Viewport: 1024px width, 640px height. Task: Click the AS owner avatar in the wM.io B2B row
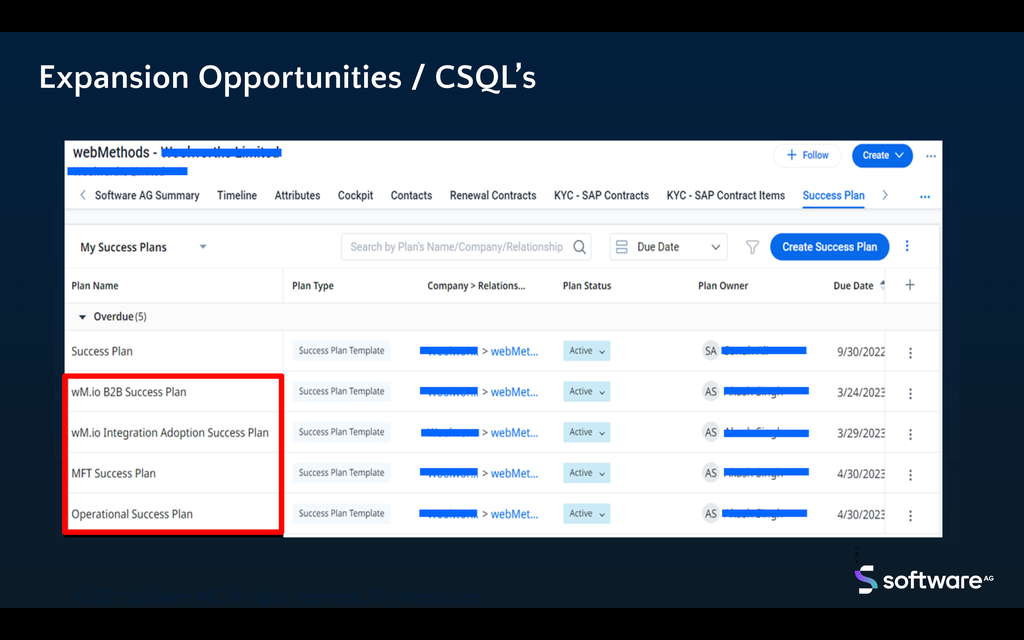(711, 391)
